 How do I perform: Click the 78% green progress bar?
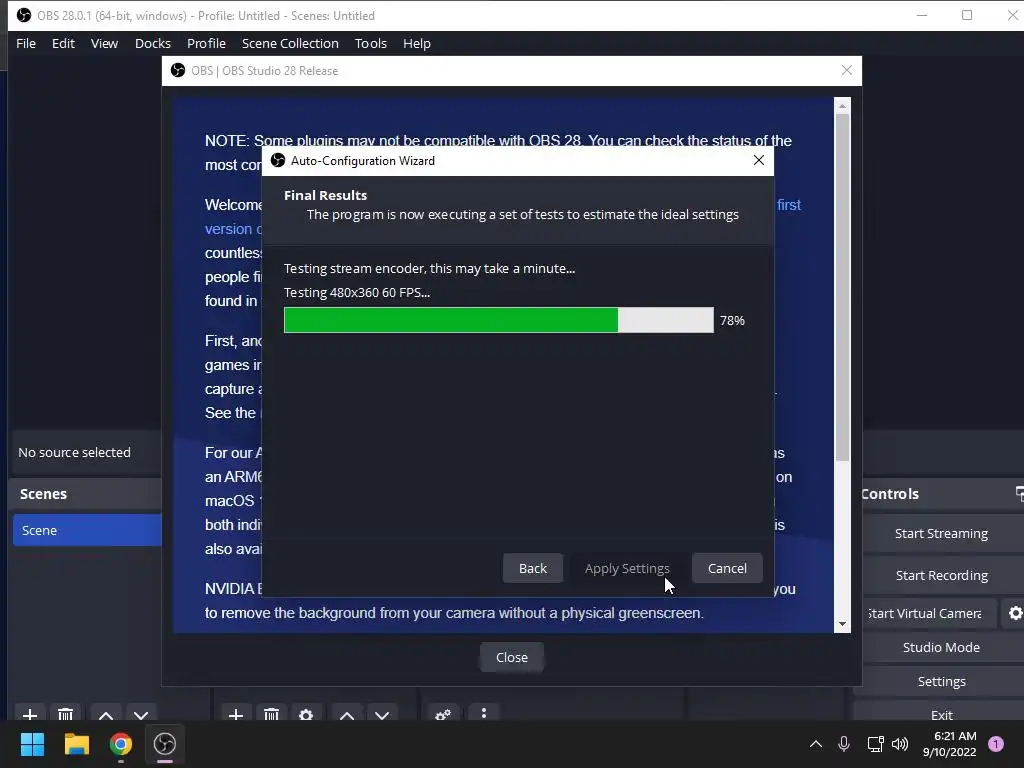pos(499,320)
